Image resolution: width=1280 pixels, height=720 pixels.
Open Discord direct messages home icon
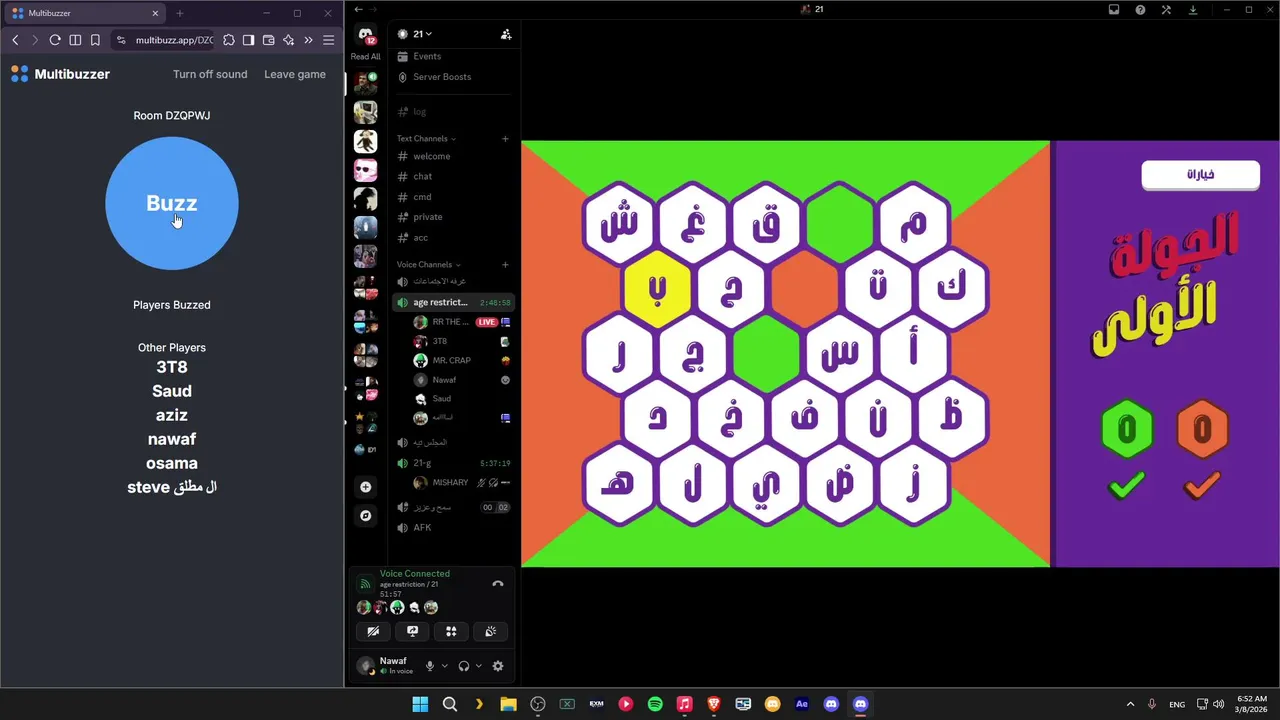tap(366, 36)
